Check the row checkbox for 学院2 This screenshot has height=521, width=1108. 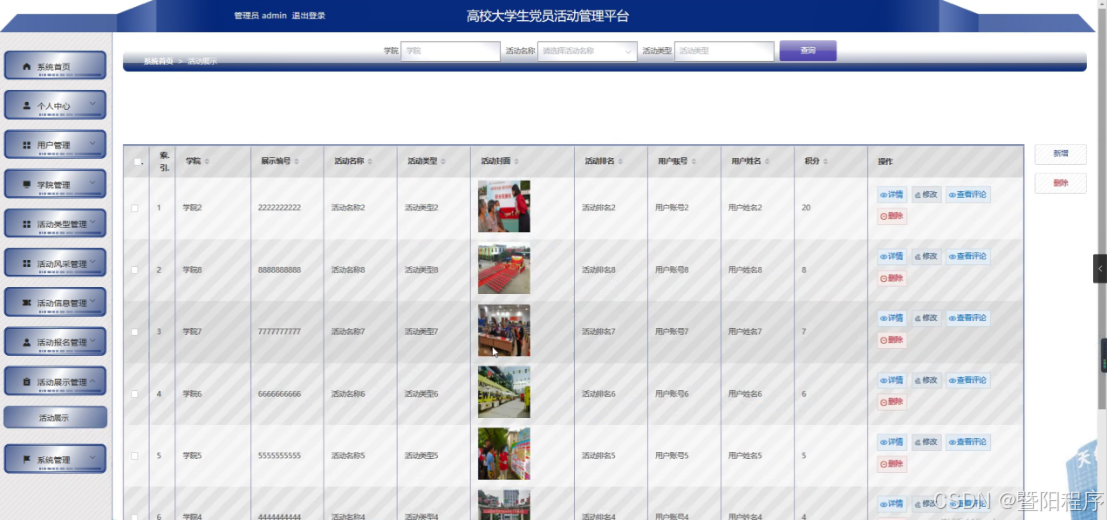pyautogui.click(x=135, y=208)
